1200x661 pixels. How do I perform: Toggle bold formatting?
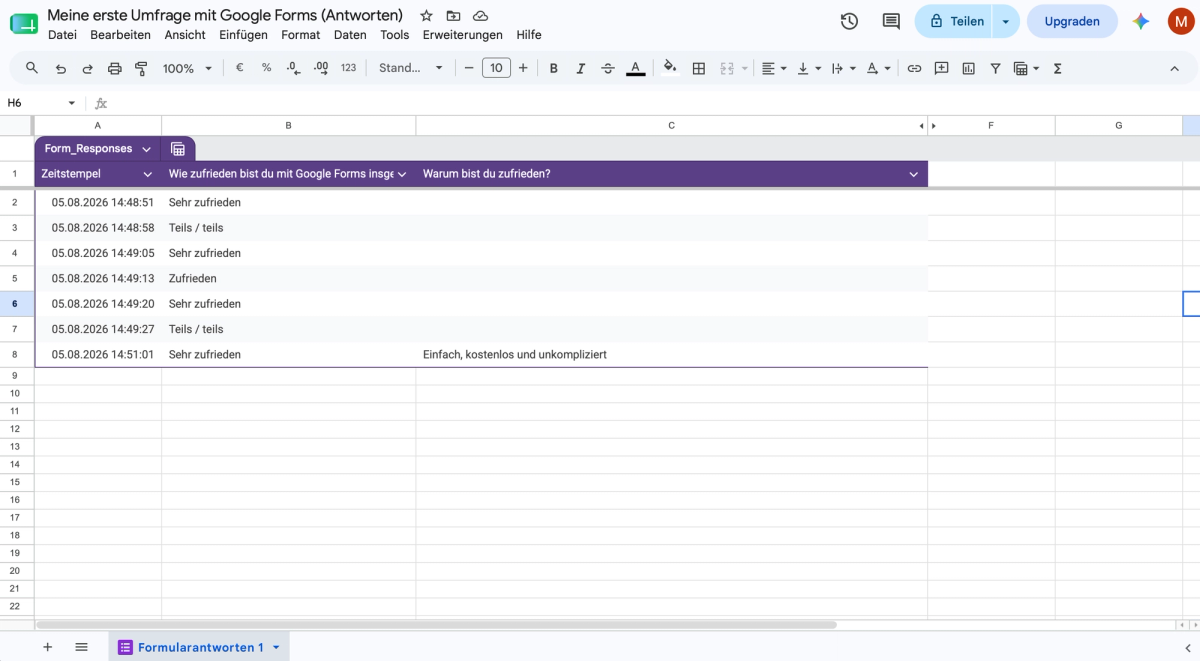pyautogui.click(x=554, y=68)
